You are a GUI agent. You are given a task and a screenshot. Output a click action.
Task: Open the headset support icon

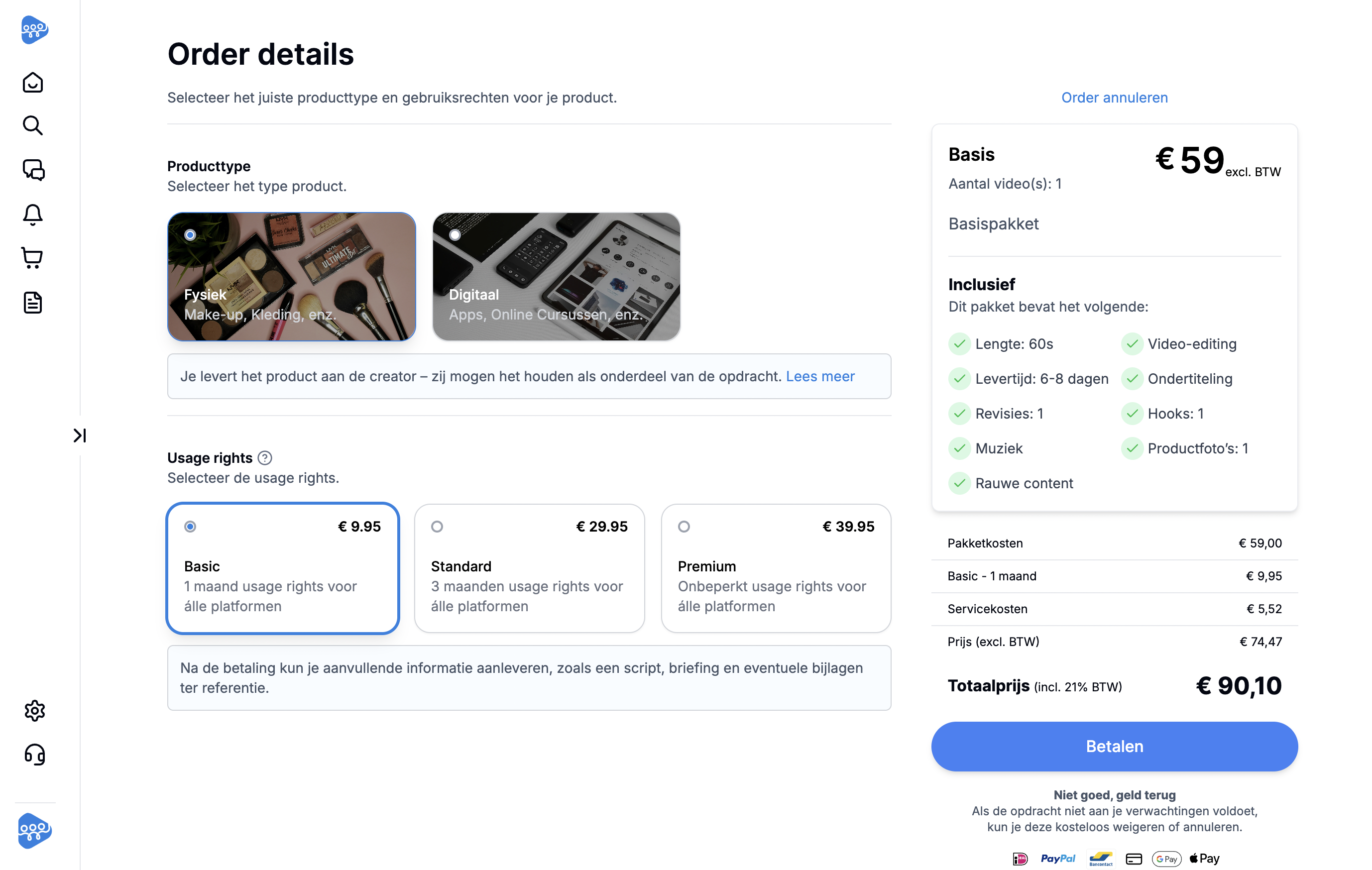tap(35, 755)
